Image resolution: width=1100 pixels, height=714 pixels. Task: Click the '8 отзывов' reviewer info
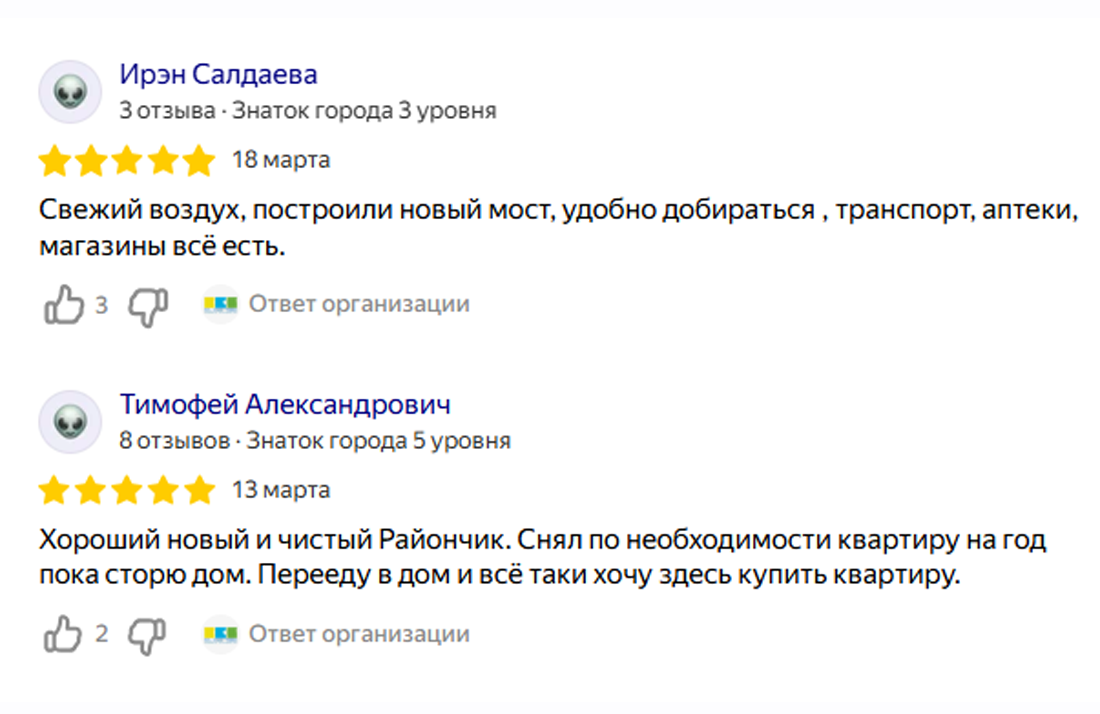pyautogui.click(x=175, y=440)
